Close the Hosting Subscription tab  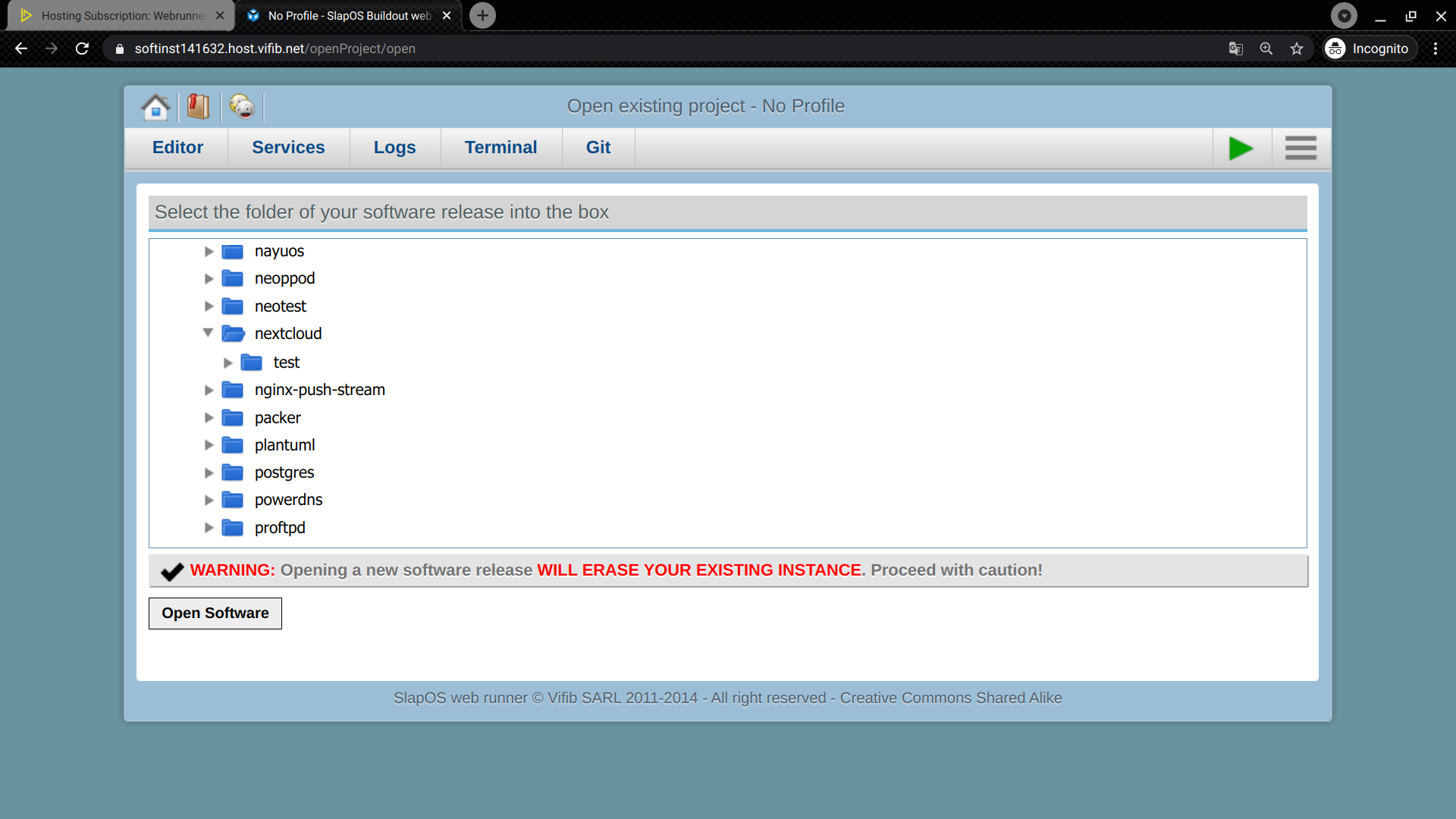(x=220, y=15)
